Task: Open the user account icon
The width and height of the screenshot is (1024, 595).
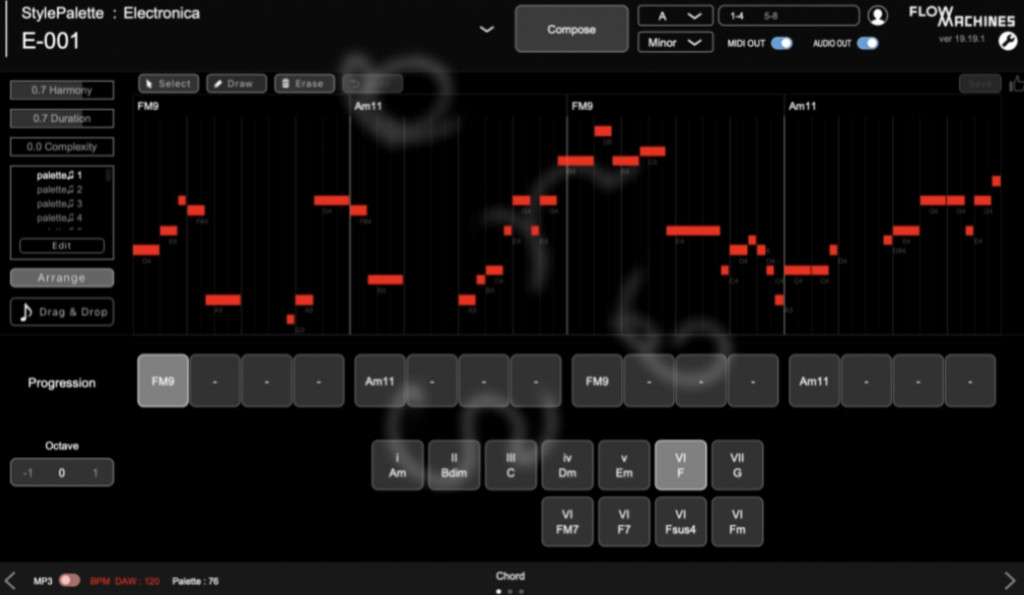Action: [877, 15]
